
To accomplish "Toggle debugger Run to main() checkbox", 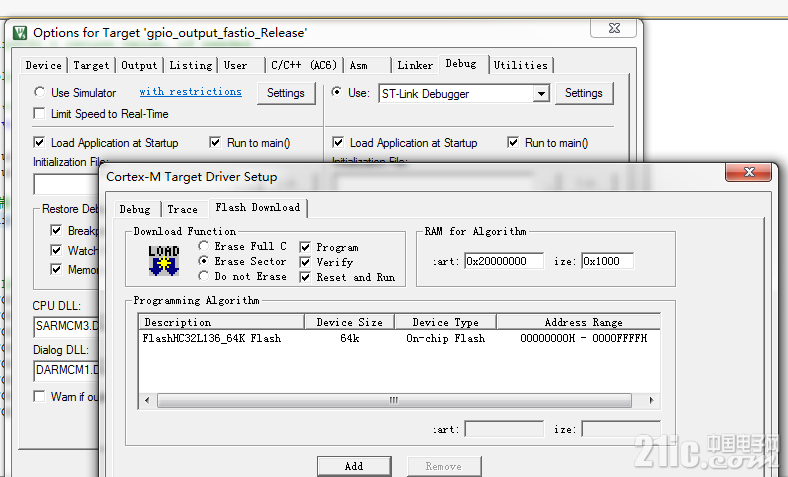I will click(513, 142).
